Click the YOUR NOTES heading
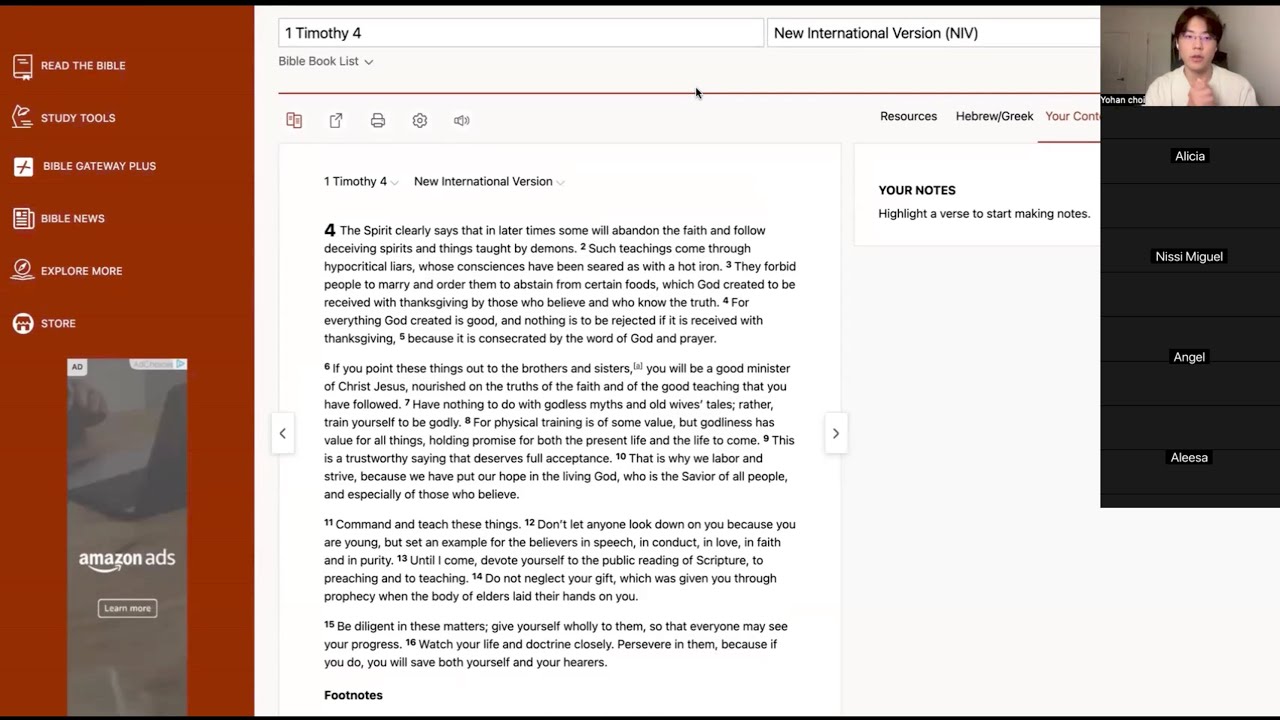The image size is (1280, 720). coord(917,190)
